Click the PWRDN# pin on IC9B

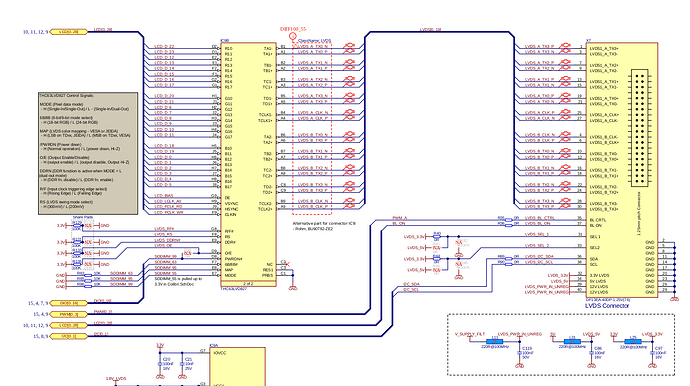click(233, 259)
